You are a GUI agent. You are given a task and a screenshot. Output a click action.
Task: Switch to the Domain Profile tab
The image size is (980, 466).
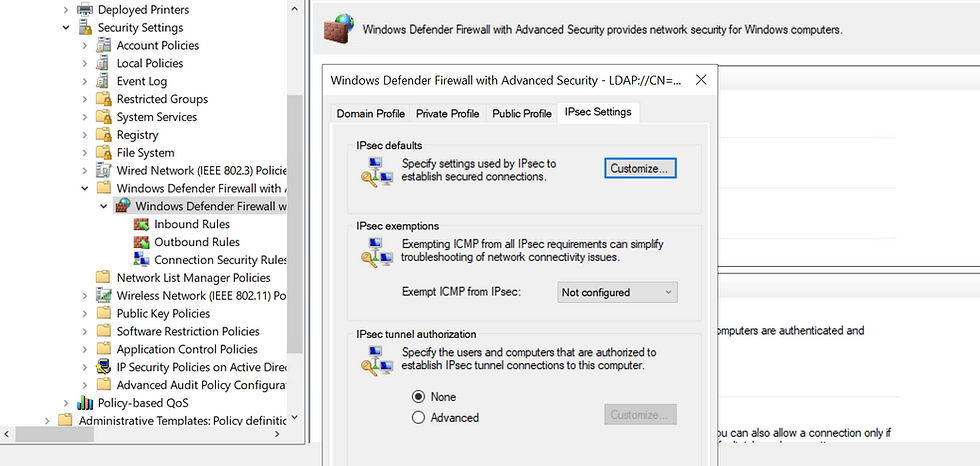point(371,114)
